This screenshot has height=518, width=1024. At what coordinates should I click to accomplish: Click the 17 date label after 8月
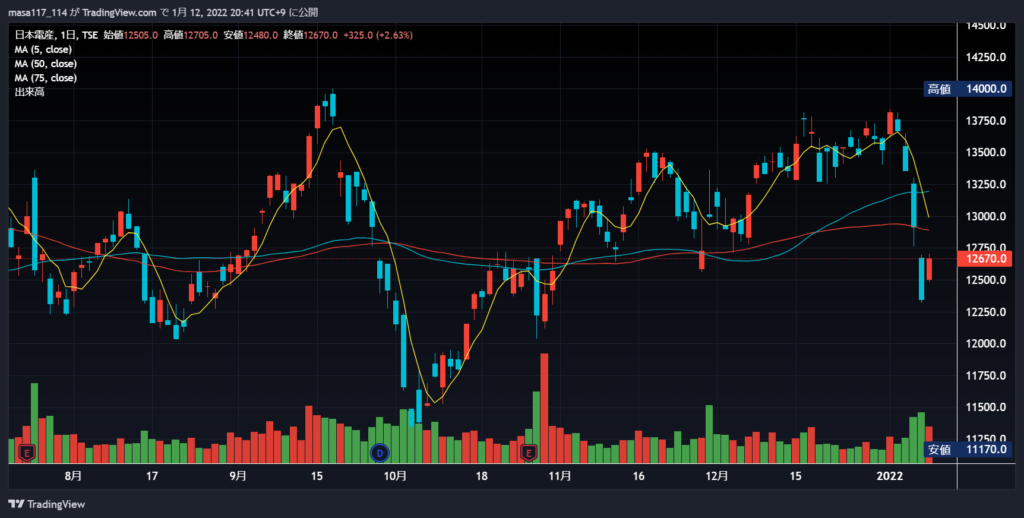coord(152,476)
